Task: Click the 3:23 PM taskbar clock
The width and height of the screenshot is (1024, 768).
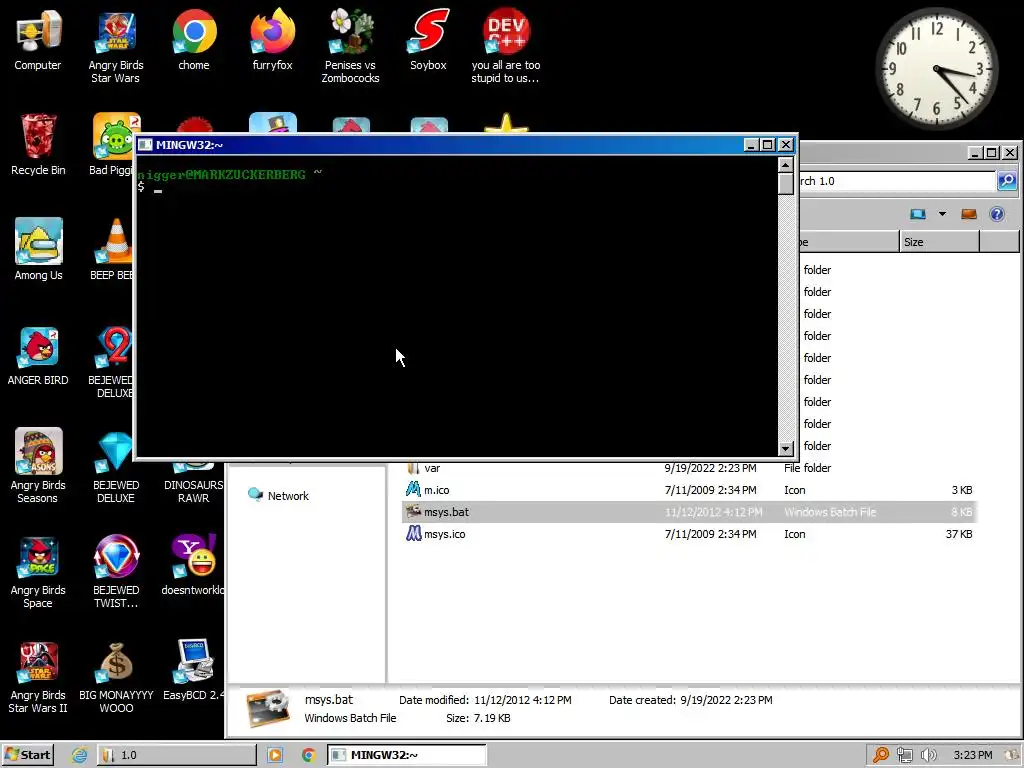Action: pos(973,755)
